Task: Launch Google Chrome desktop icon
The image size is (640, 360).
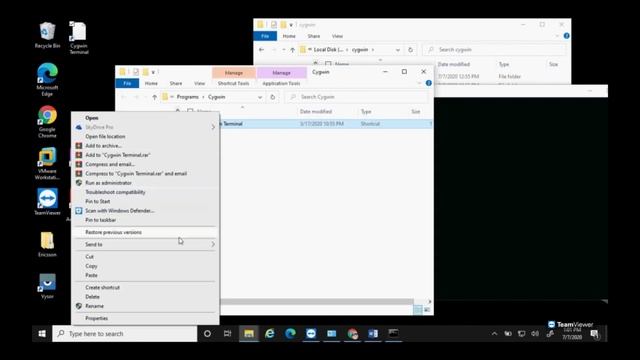Action: [x=47, y=122]
